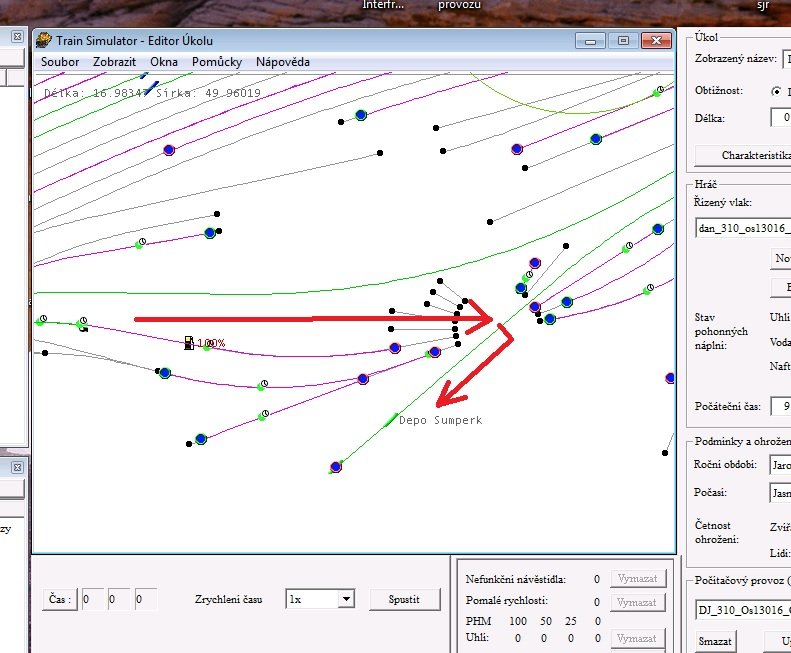Click Vymazat next to Nefunkční návěstidla
791x653 pixels.
coord(638,579)
